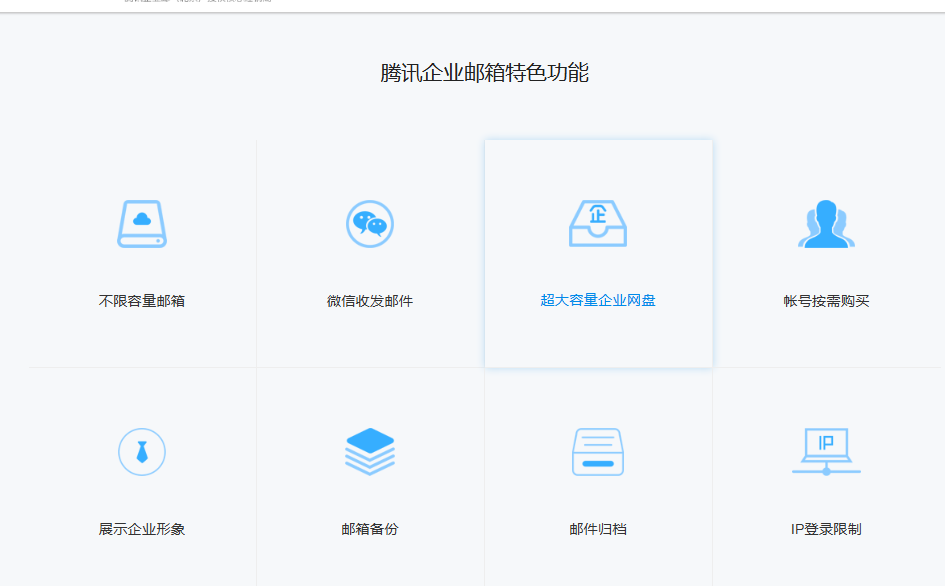Select the 微信收发邮件 feature card
945x586 pixels.
pos(370,253)
